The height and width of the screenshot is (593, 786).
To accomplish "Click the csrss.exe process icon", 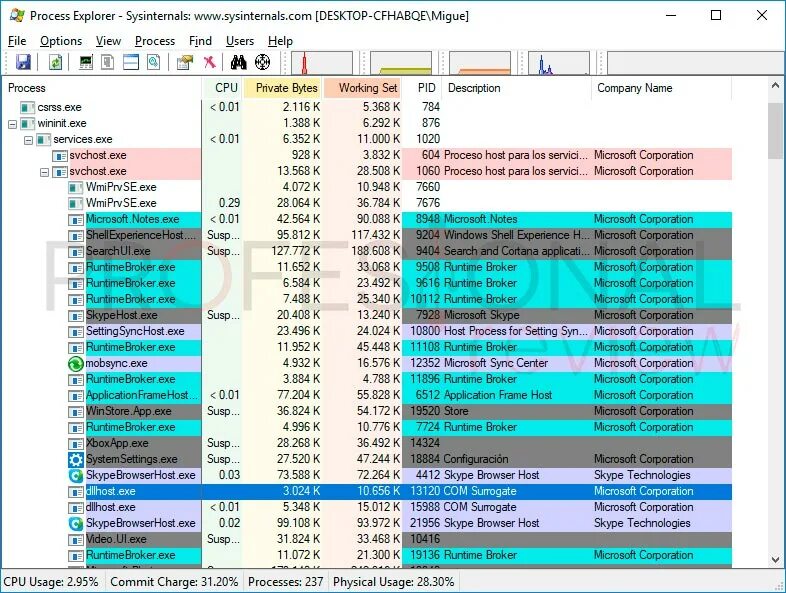I will [x=28, y=107].
